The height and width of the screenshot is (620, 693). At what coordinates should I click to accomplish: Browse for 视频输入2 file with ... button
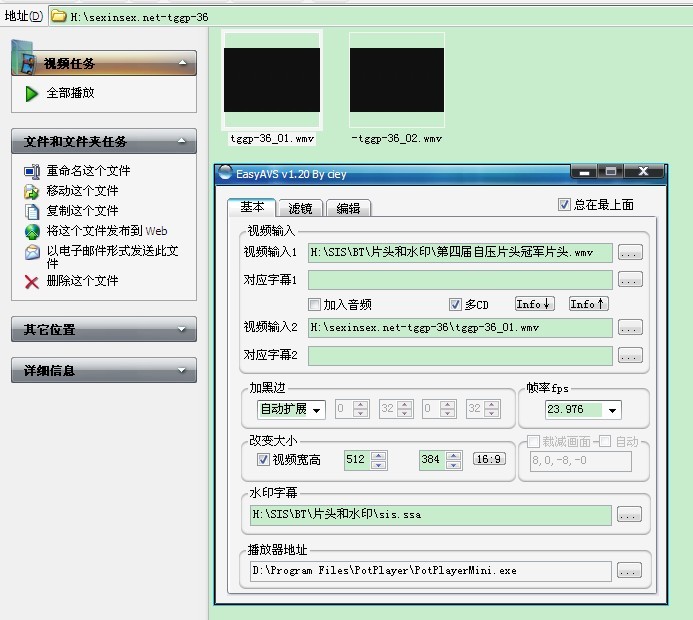pyautogui.click(x=630, y=327)
